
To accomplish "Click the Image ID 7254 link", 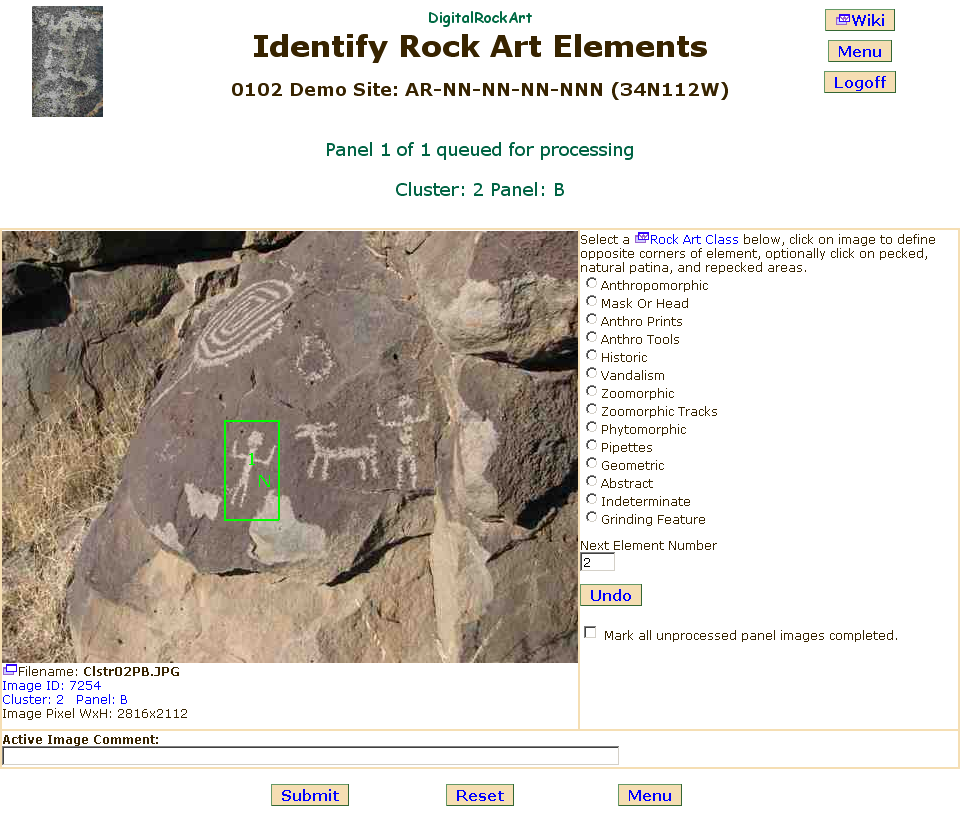I will [x=51, y=686].
